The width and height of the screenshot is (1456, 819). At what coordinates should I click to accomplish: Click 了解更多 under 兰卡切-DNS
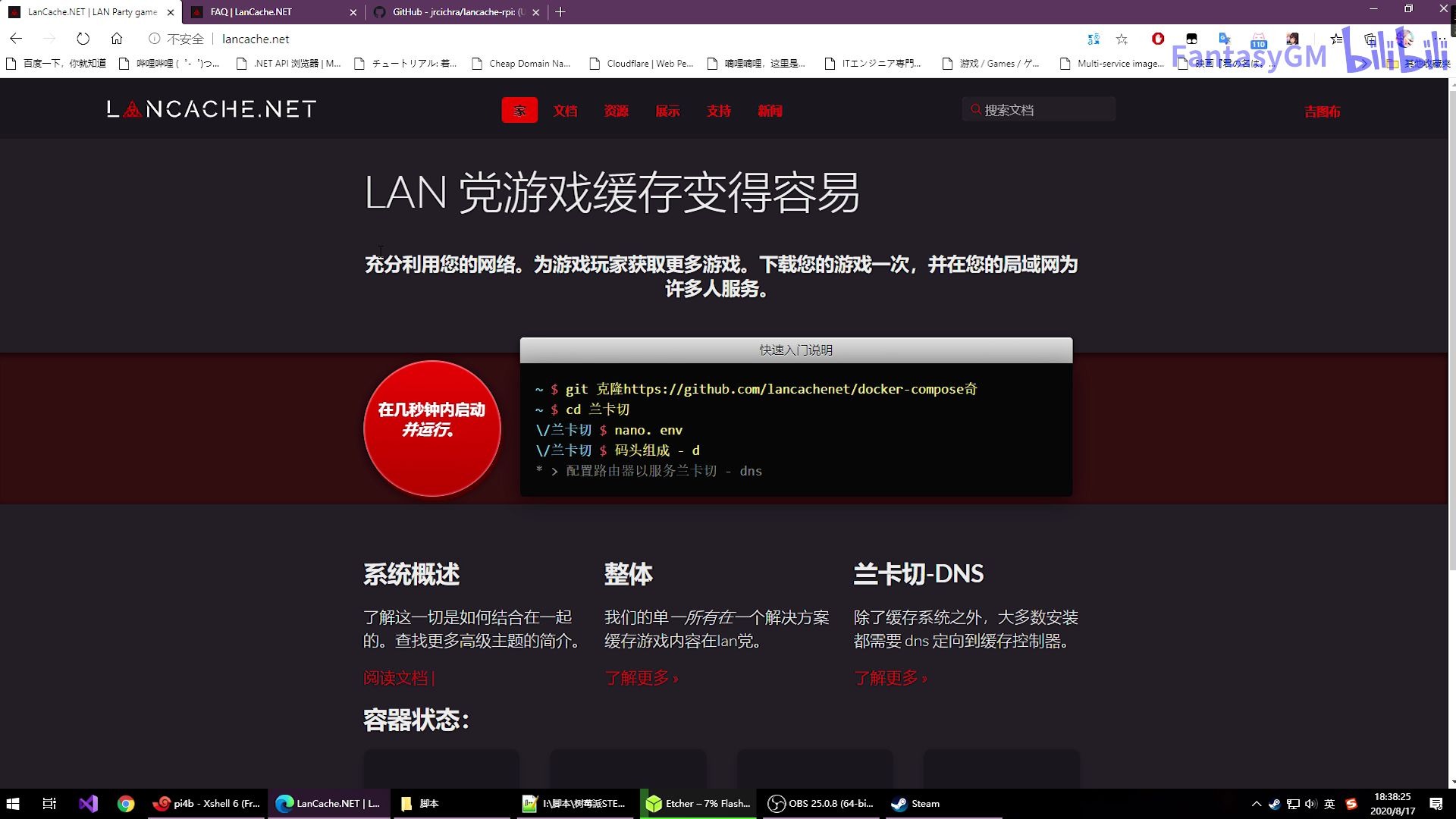(x=890, y=678)
